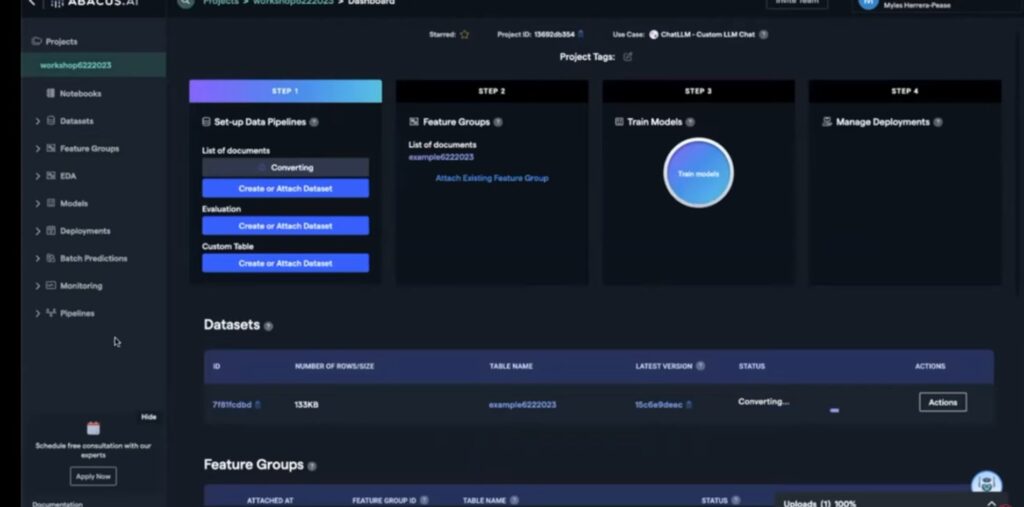The image size is (1024, 507).
Task: Open the Actions button for the dataset
Action: [x=942, y=402]
